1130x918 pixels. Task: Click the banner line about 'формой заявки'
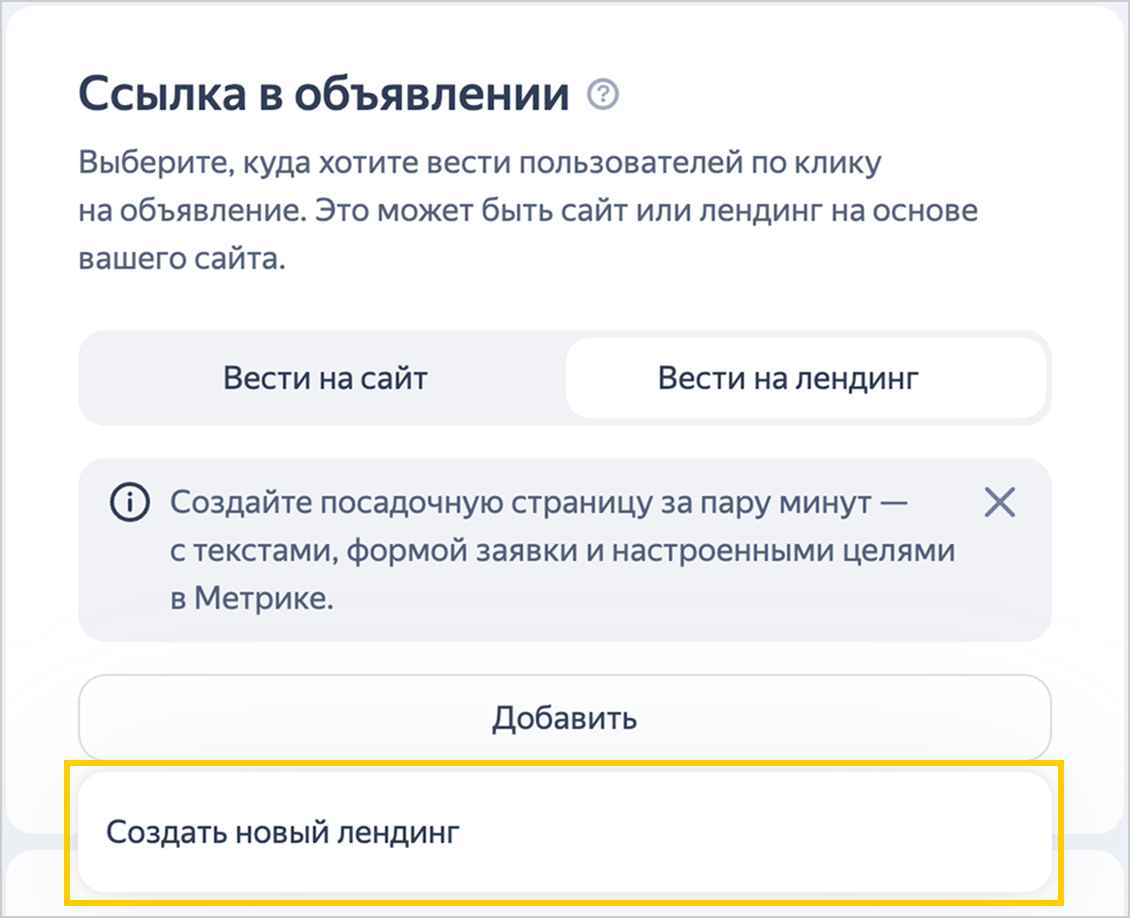tap(562, 551)
